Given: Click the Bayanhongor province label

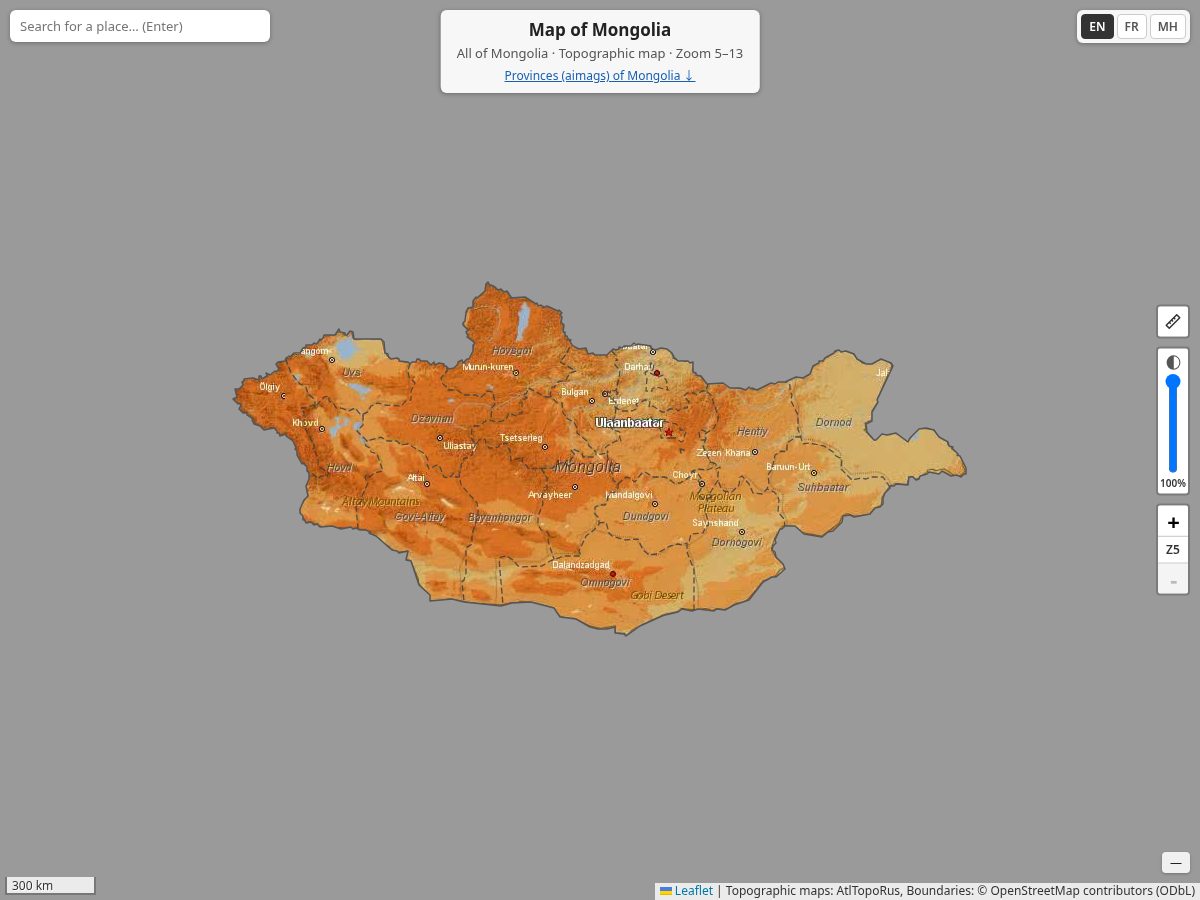Looking at the screenshot, I should click(x=500, y=518).
